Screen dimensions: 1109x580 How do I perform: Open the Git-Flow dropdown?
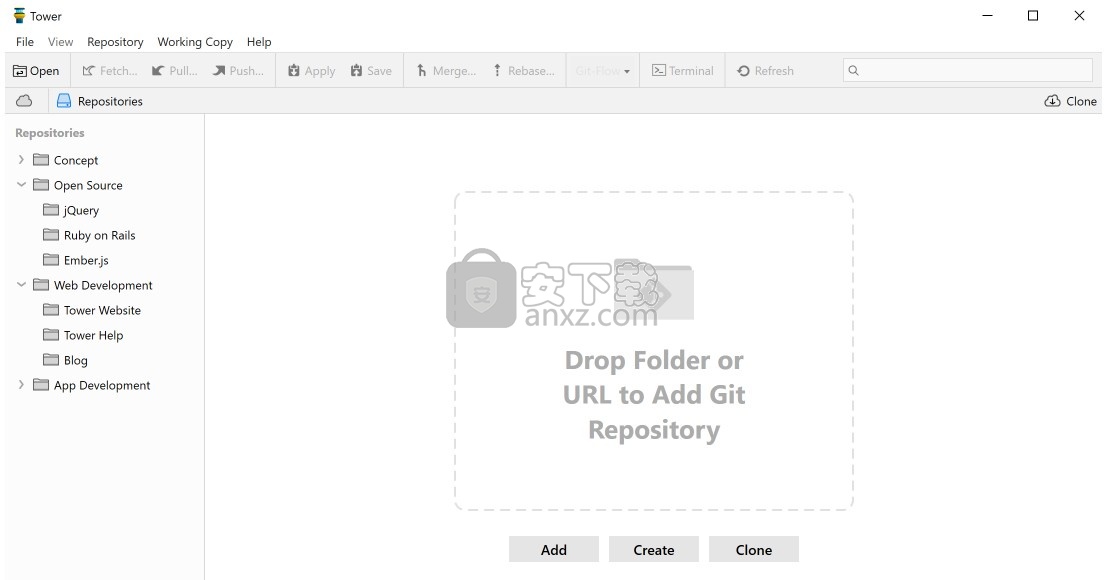tap(603, 71)
